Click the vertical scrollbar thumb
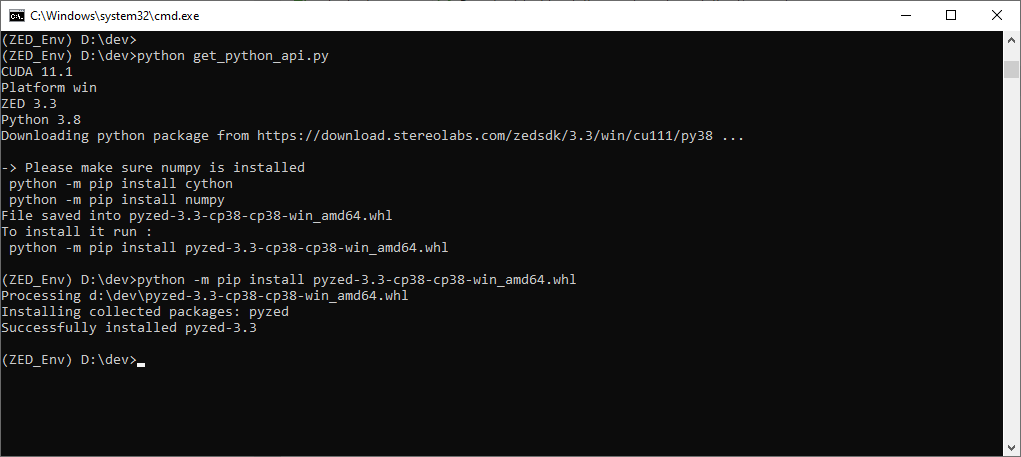 (x=1011, y=68)
